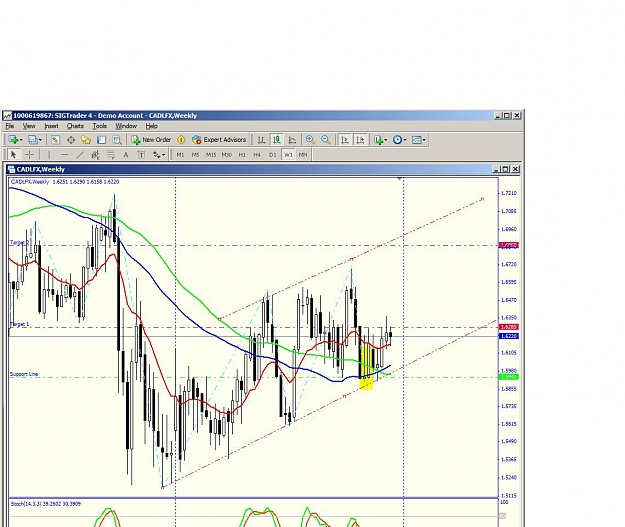Image resolution: width=625 pixels, height=527 pixels.
Task: Zoom out on the chart
Action: pyautogui.click(x=326, y=140)
